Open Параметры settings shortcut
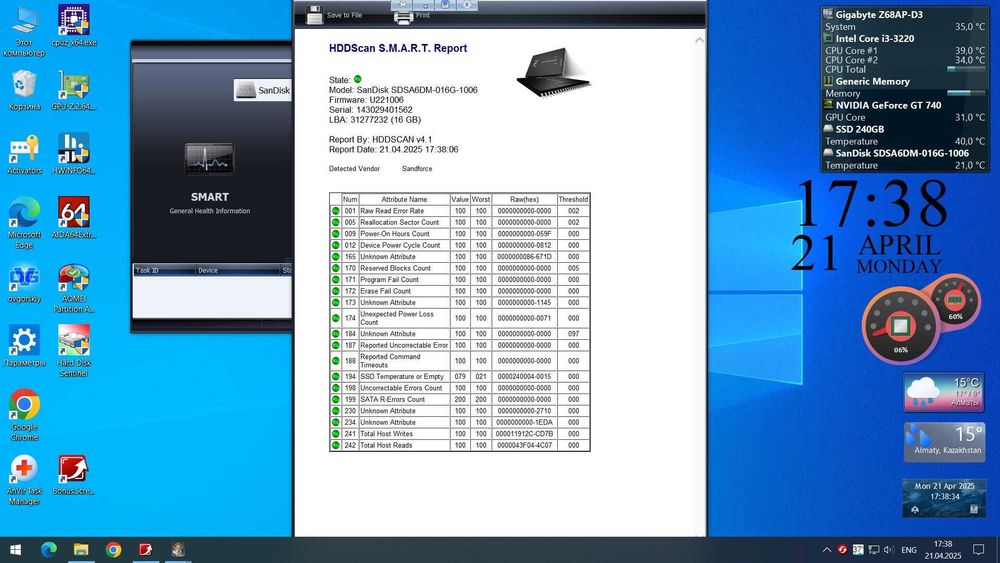 [24, 346]
